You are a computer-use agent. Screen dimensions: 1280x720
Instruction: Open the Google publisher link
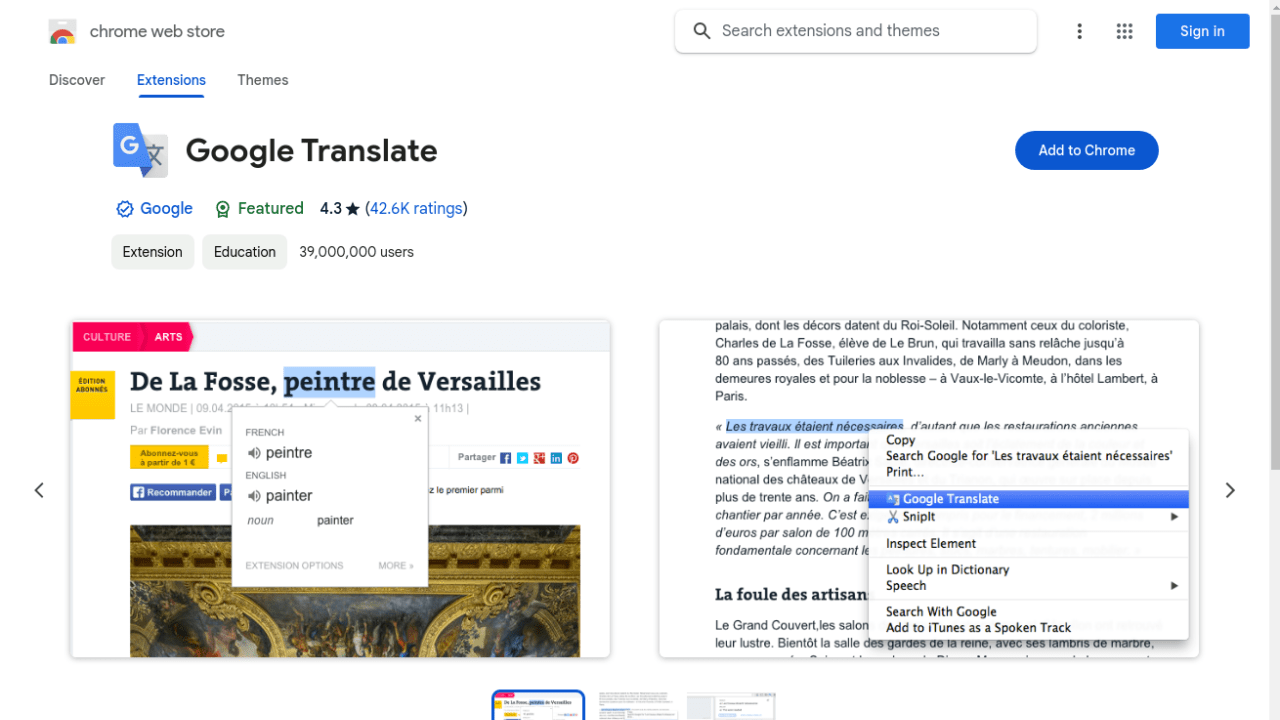pyautogui.click(x=166, y=208)
